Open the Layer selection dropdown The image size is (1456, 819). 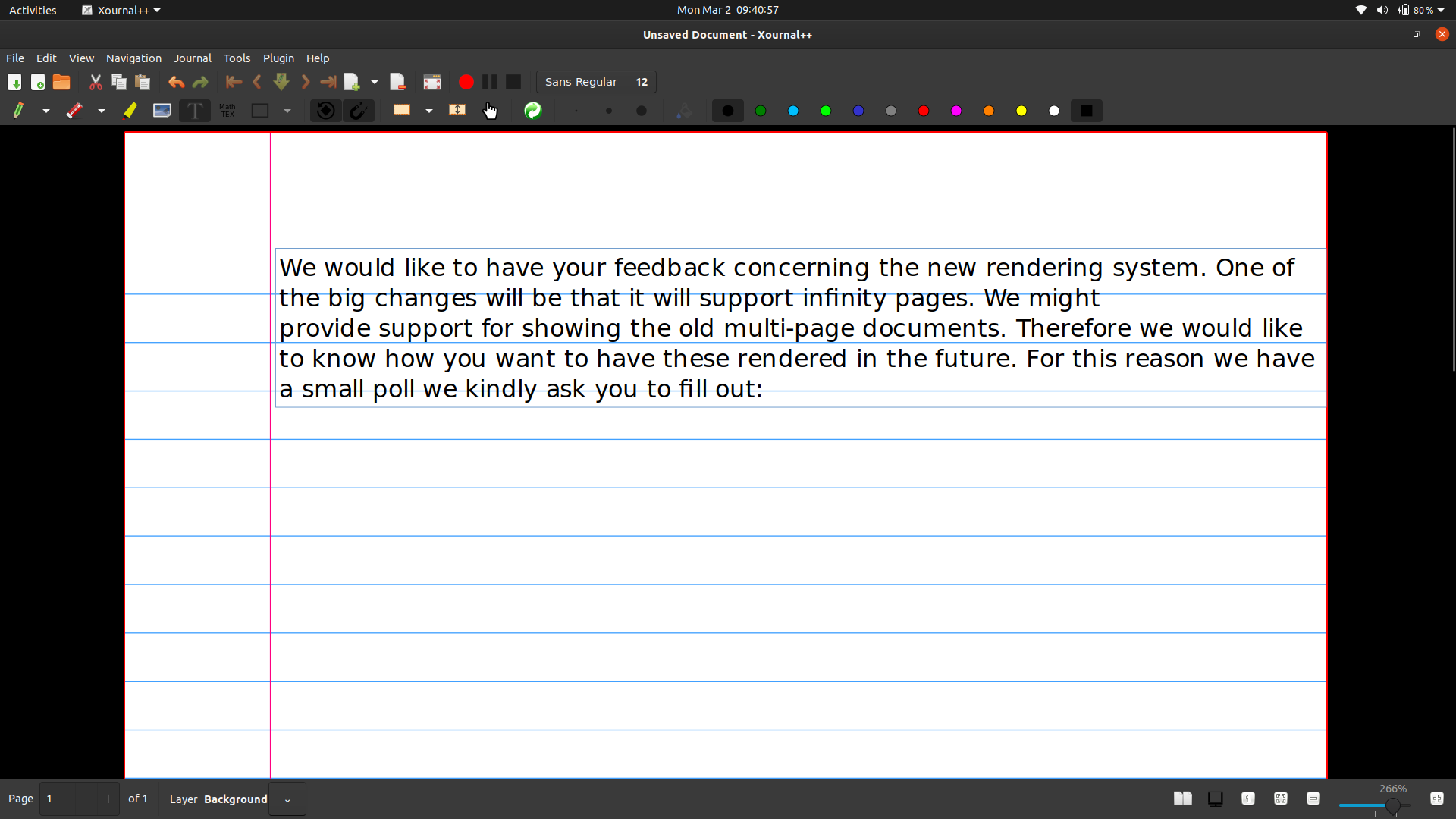point(287,799)
